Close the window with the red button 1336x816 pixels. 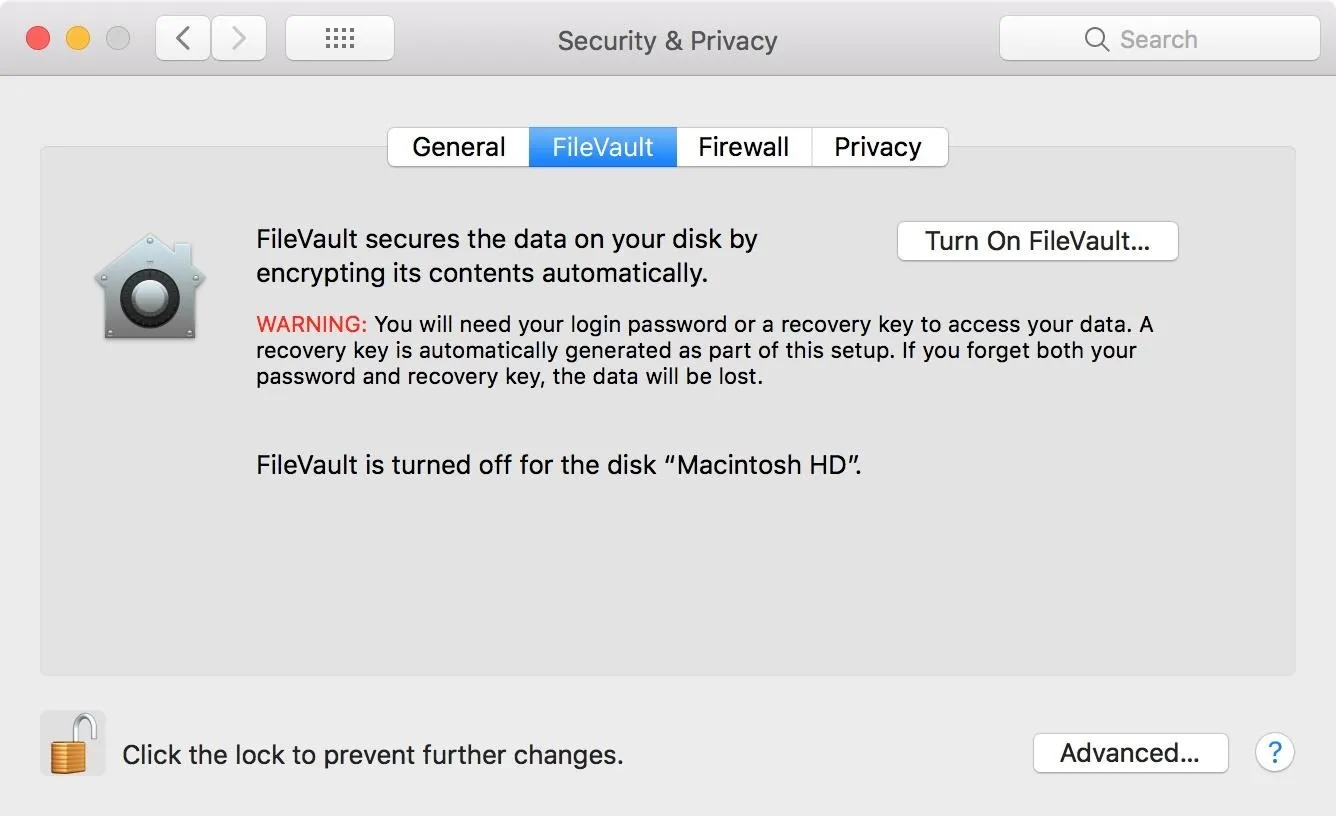(38, 39)
